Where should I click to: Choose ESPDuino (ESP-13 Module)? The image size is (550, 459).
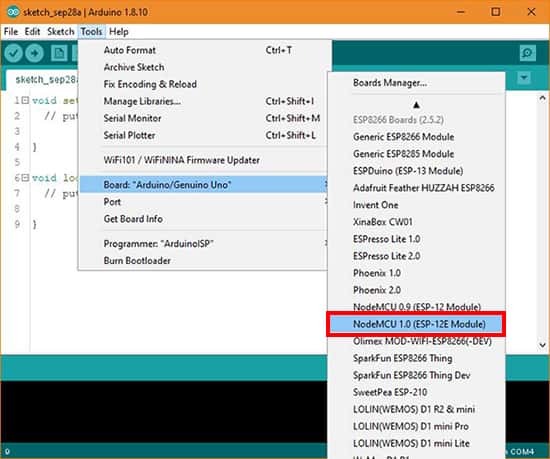[x=416, y=171]
